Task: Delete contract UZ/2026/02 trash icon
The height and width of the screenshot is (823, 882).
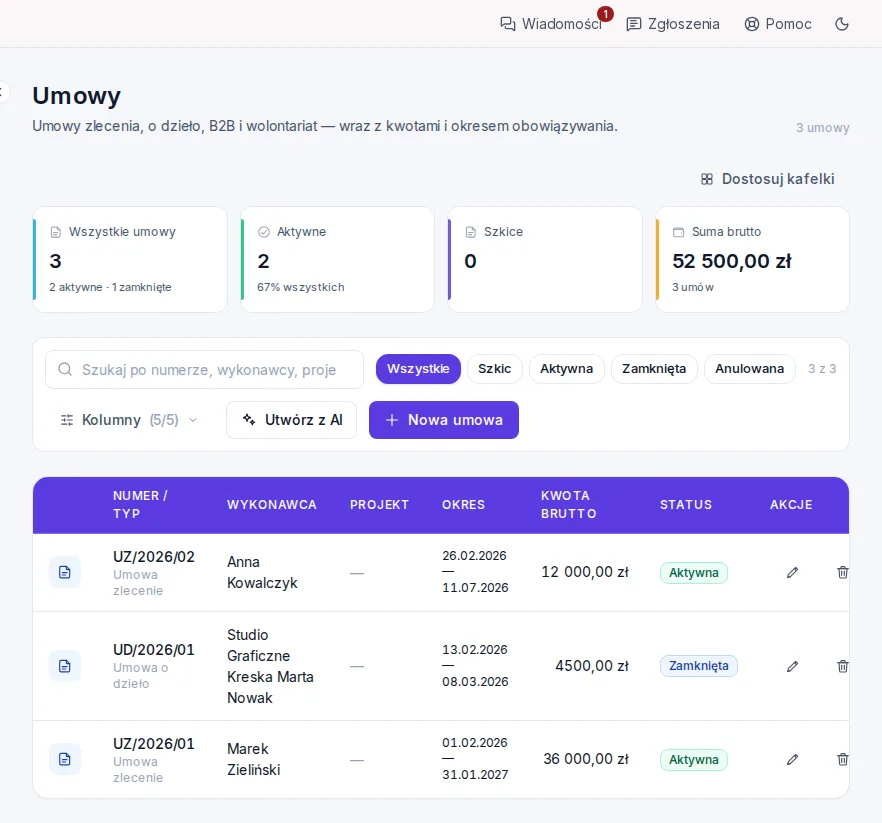Action: 842,573
